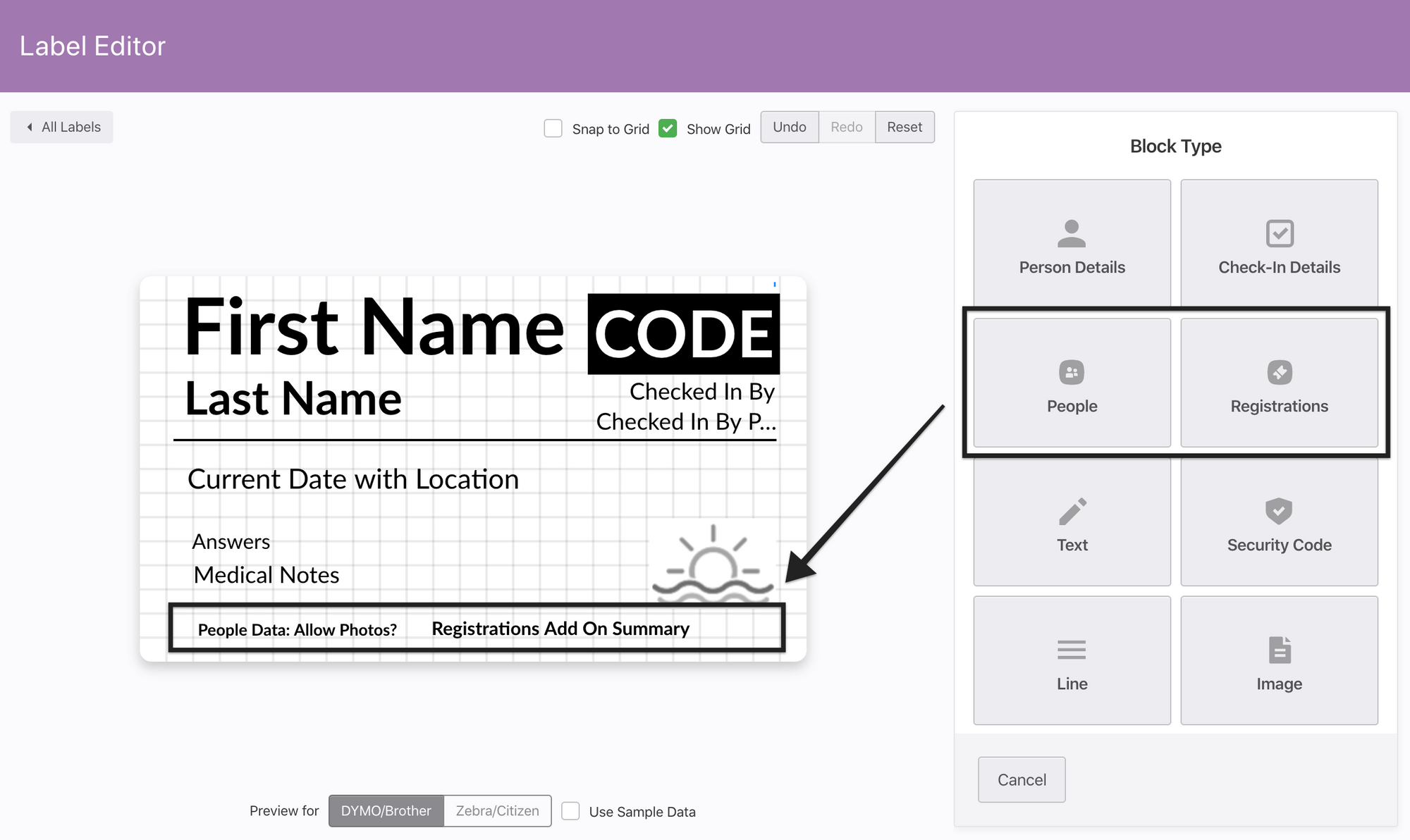Screen dimensions: 1410x840
Task: Click the Undo button
Action: pos(789,127)
